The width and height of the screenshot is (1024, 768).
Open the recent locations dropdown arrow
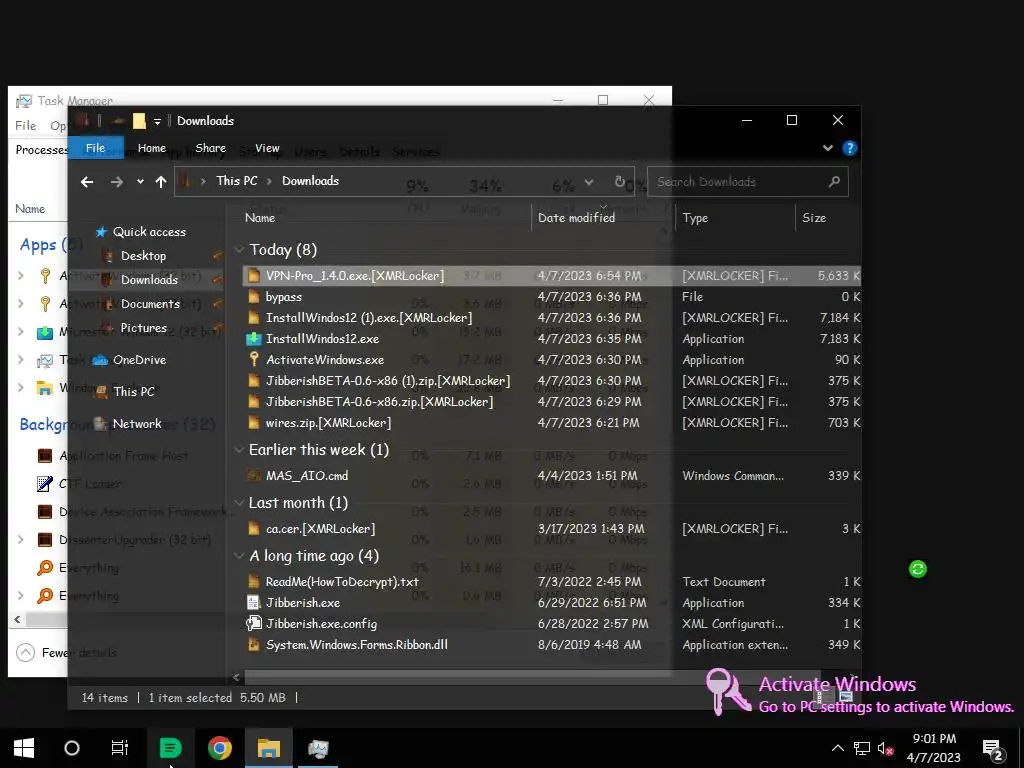[140, 182]
